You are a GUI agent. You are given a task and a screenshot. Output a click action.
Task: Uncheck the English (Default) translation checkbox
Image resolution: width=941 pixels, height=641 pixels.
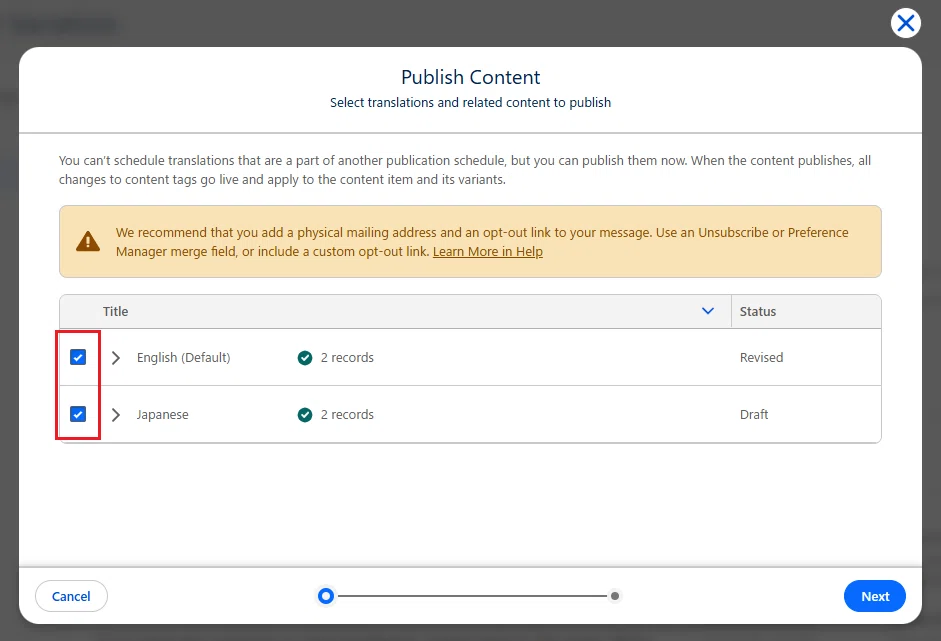[78, 357]
